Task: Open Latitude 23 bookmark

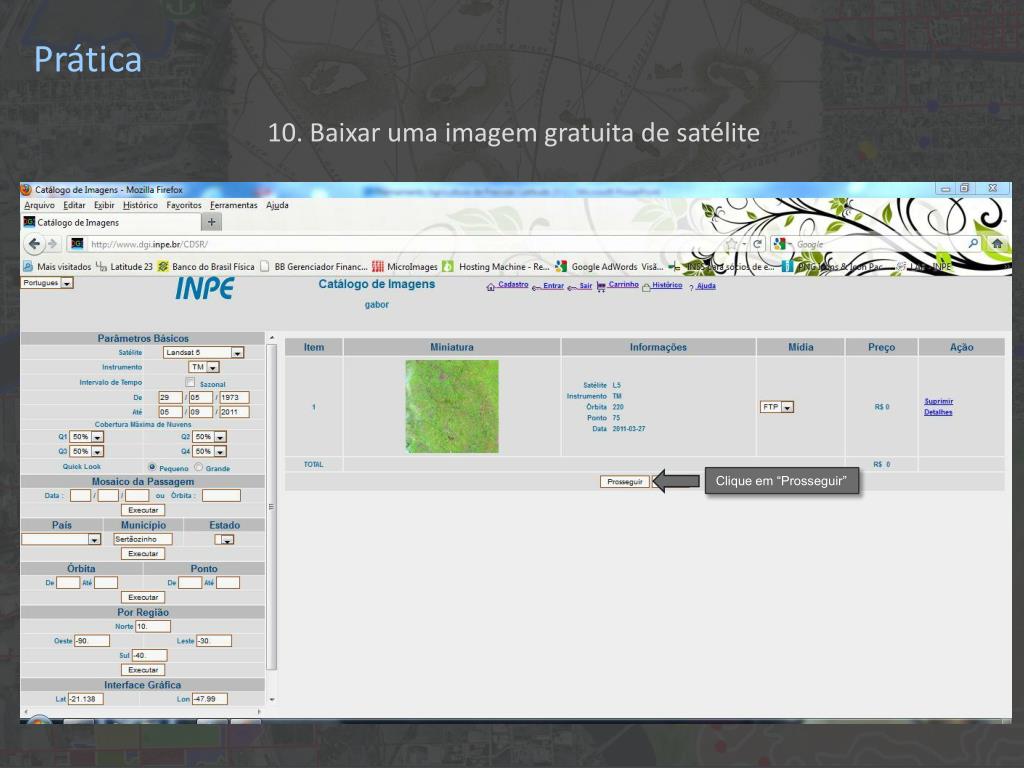Action: [124, 266]
